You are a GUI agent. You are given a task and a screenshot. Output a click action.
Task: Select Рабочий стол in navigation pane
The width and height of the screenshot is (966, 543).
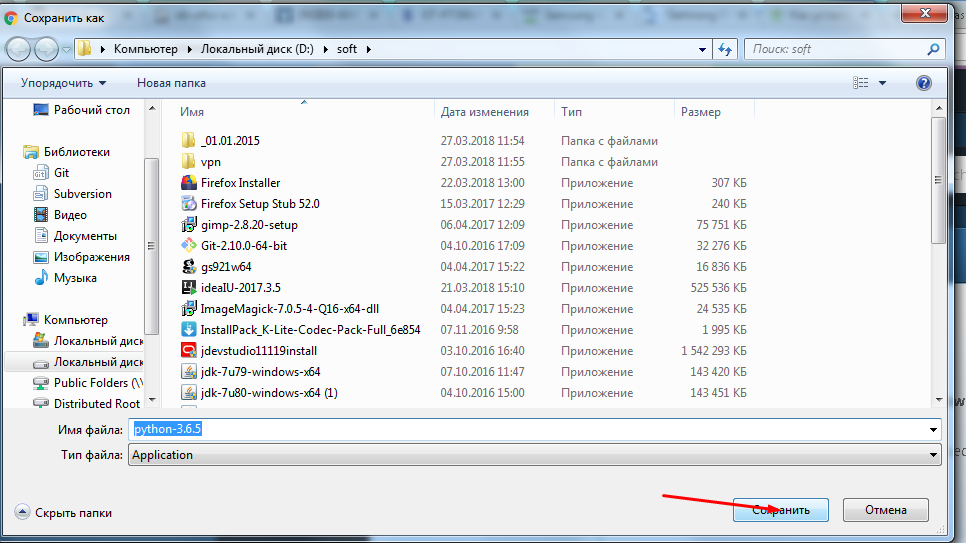81,110
